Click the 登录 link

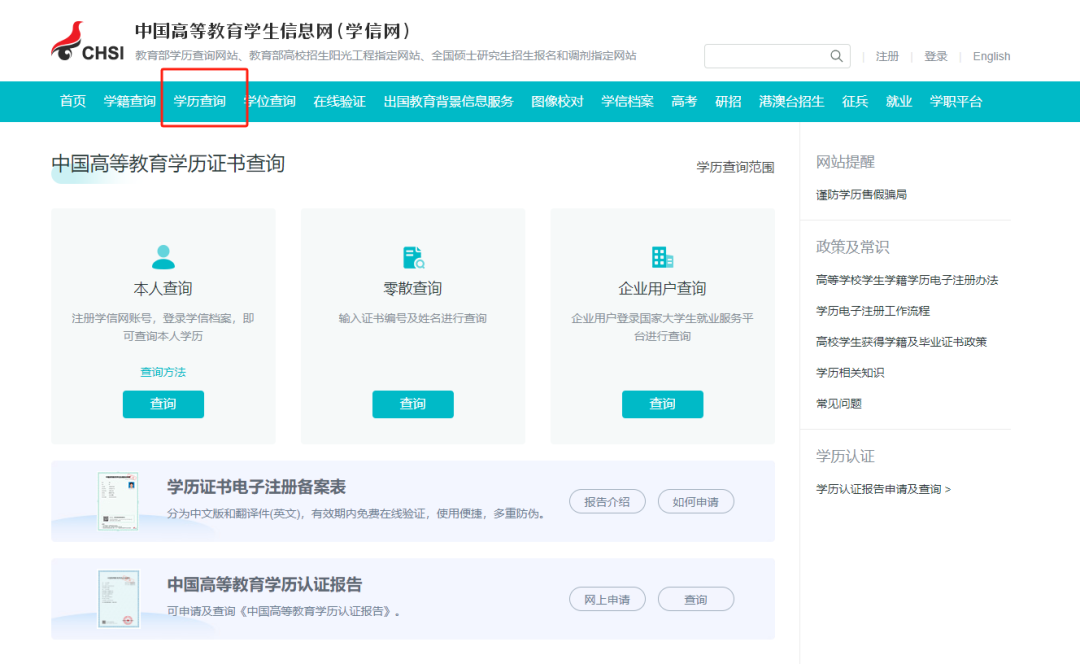click(935, 56)
